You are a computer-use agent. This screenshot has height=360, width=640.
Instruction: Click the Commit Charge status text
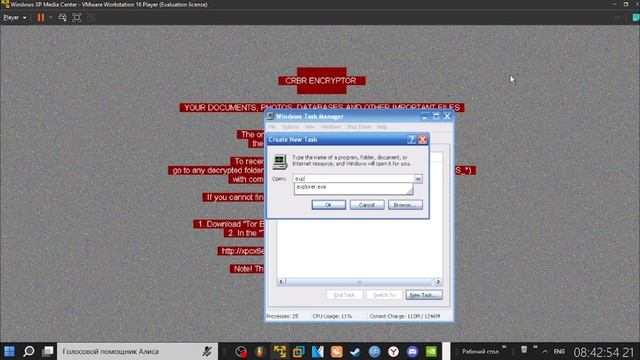[x=404, y=316]
